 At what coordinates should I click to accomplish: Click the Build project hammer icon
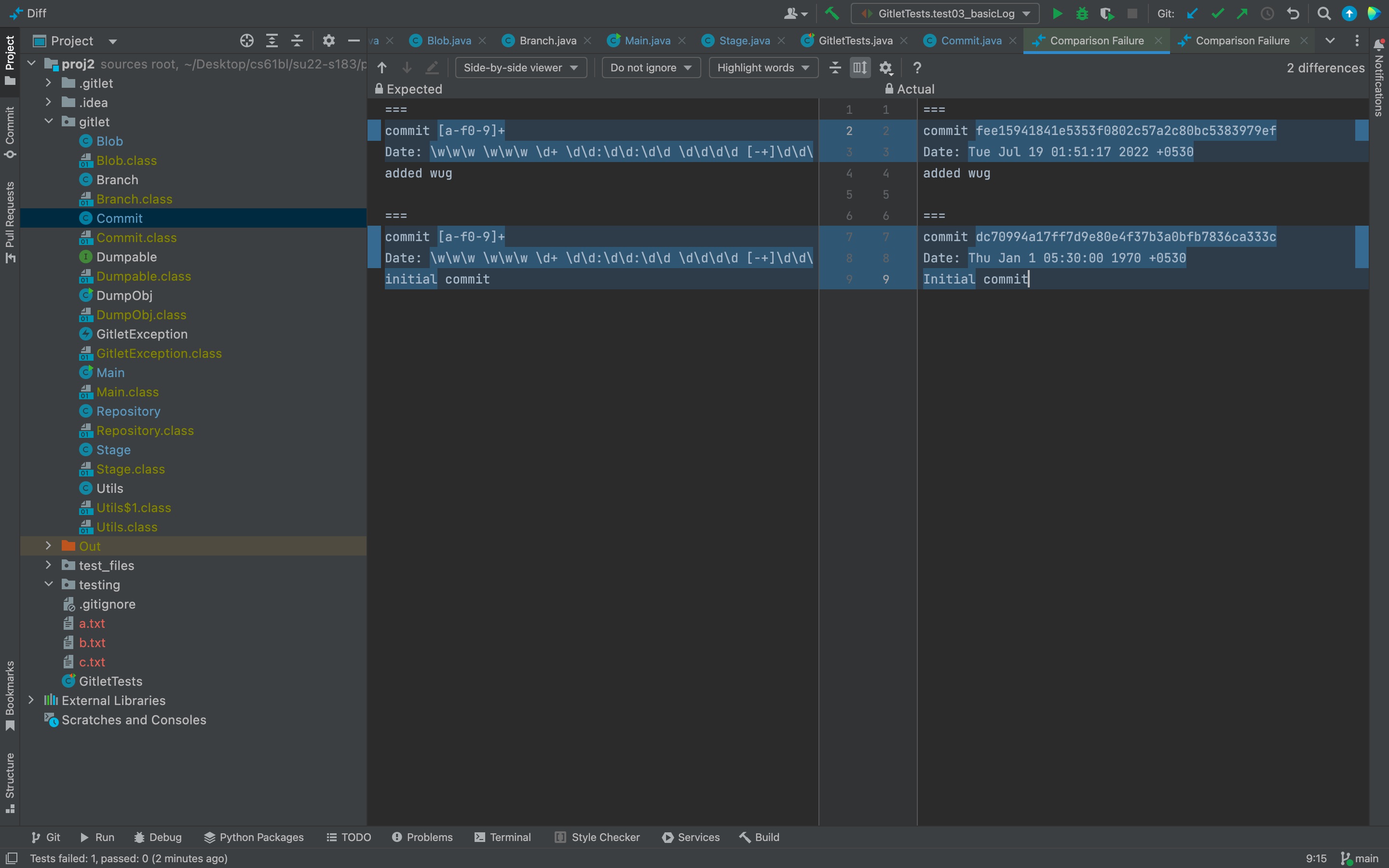831,14
